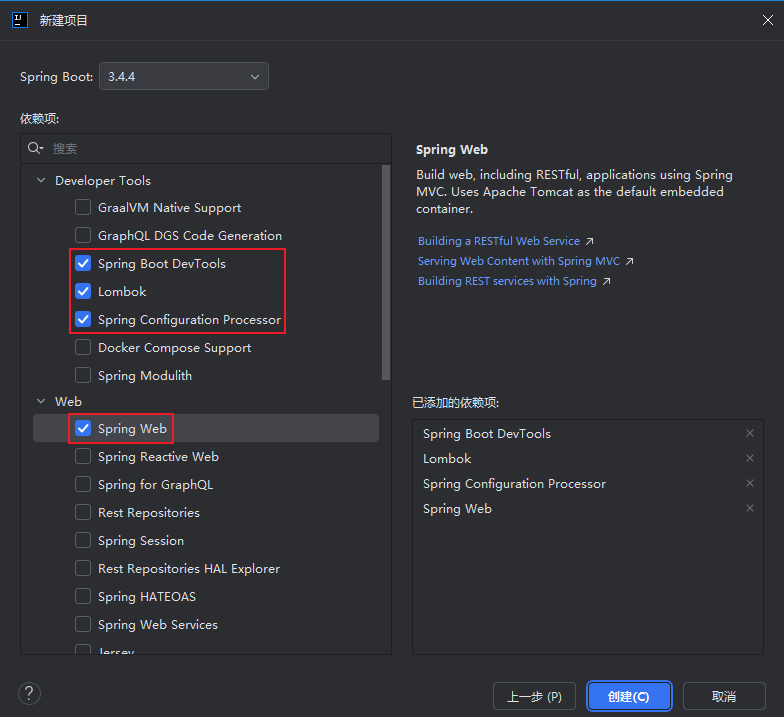Viewport: 784px width, 717px height.
Task: Collapse the Developer Tools category
Action: 41,180
